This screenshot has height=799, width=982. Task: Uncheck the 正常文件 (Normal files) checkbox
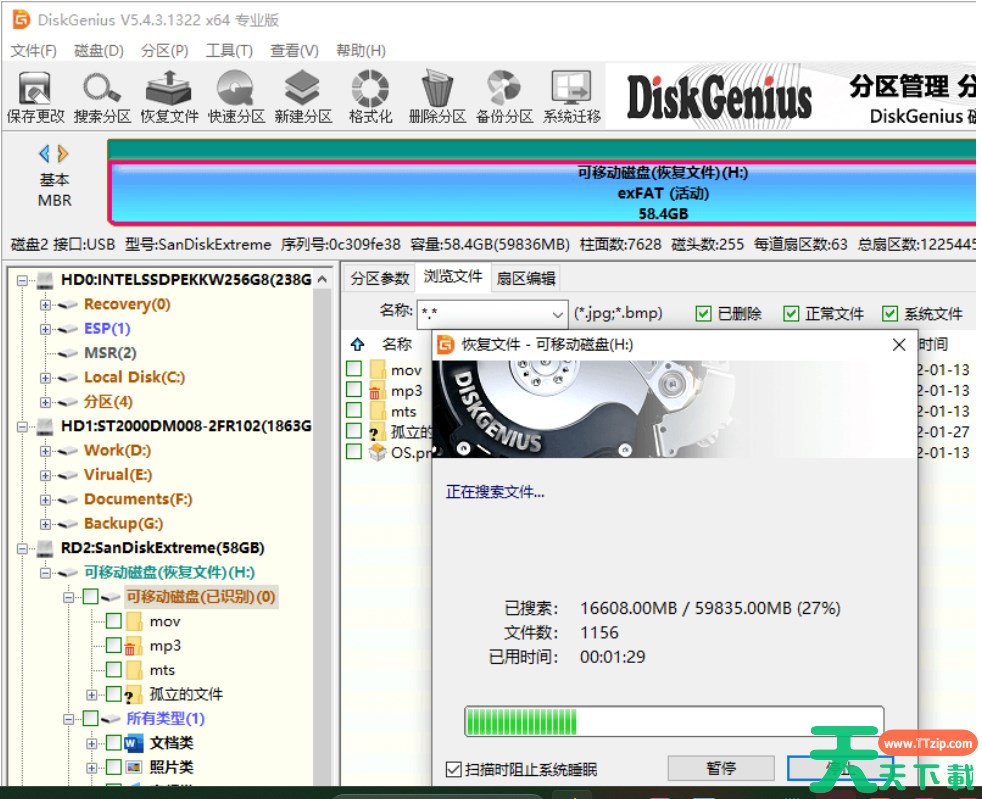tap(791, 314)
